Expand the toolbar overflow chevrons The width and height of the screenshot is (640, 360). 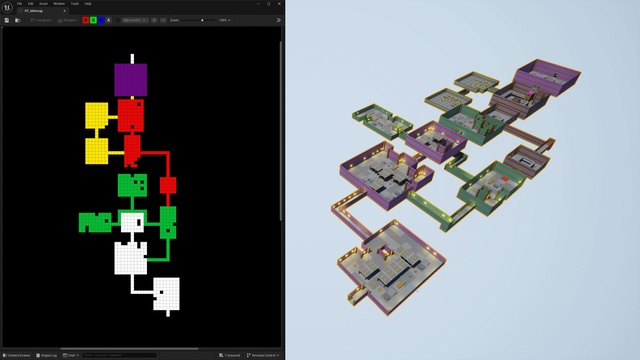click(278, 20)
